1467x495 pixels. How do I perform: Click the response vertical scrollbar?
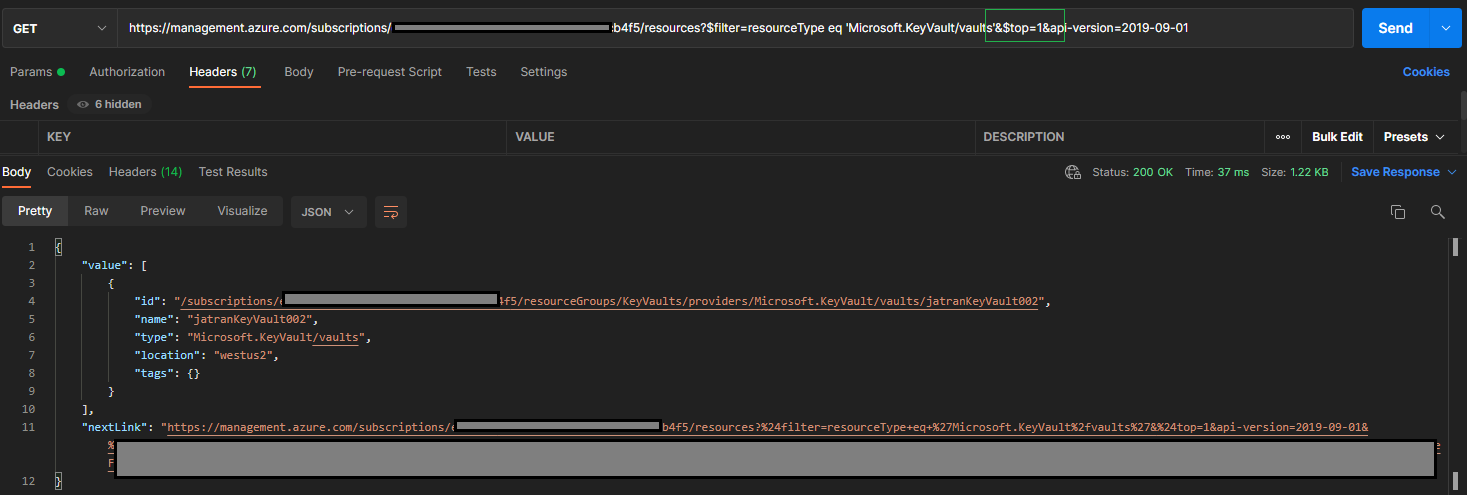pyautogui.click(x=1455, y=247)
